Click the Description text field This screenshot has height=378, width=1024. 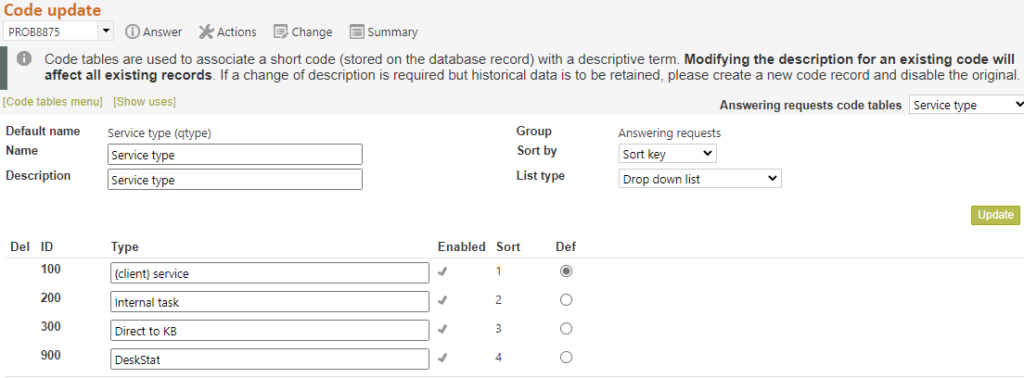235,180
